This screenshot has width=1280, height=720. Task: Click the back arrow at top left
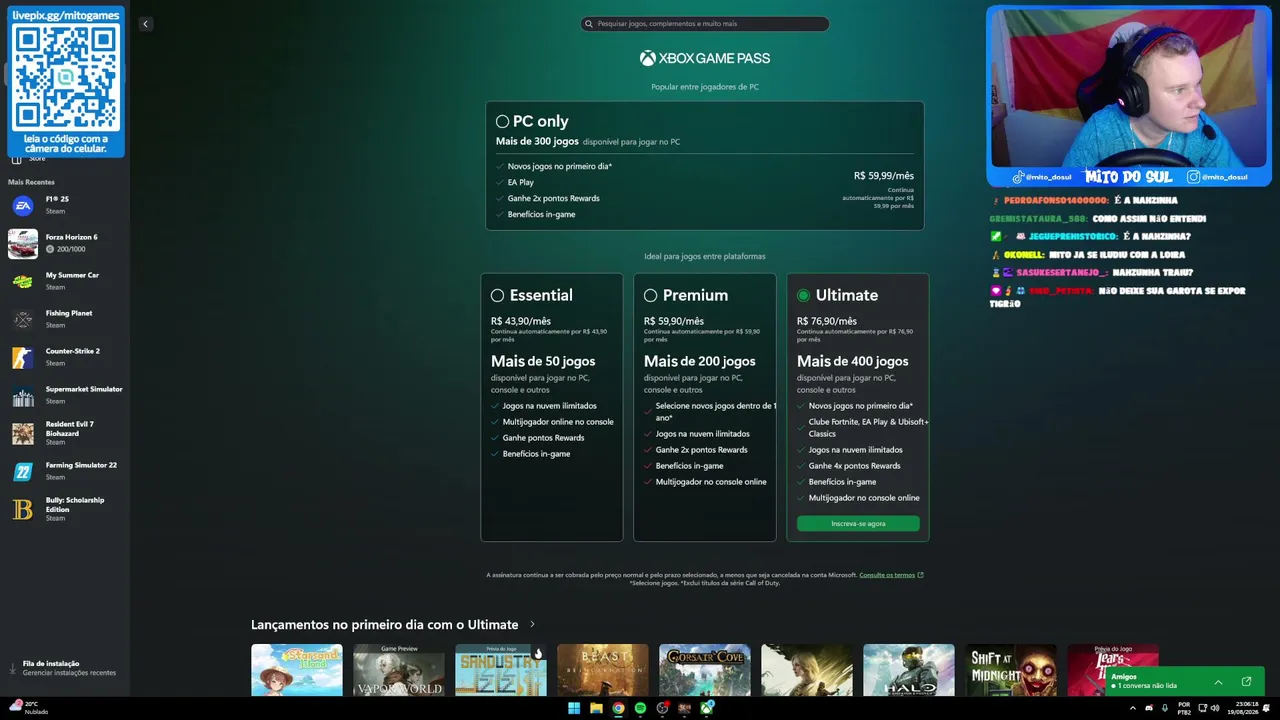pyautogui.click(x=145, y=24)
